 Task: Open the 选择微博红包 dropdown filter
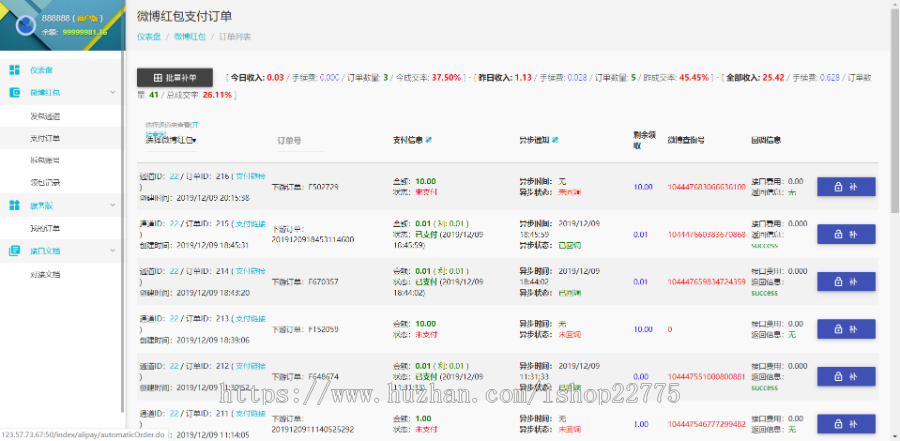171,140
